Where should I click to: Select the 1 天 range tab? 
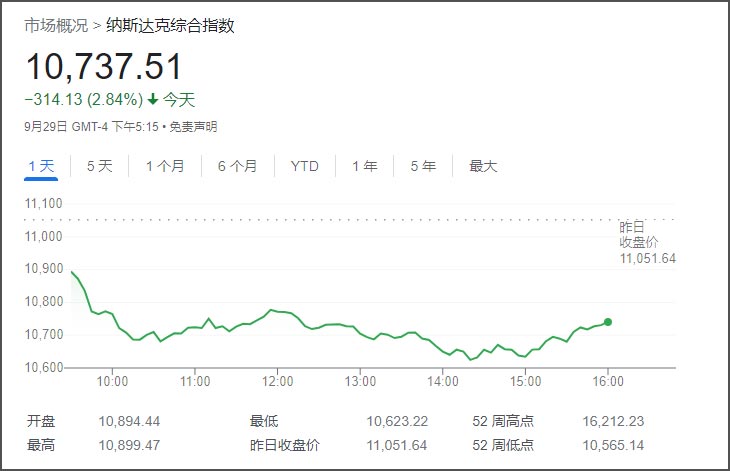point(41,166)
